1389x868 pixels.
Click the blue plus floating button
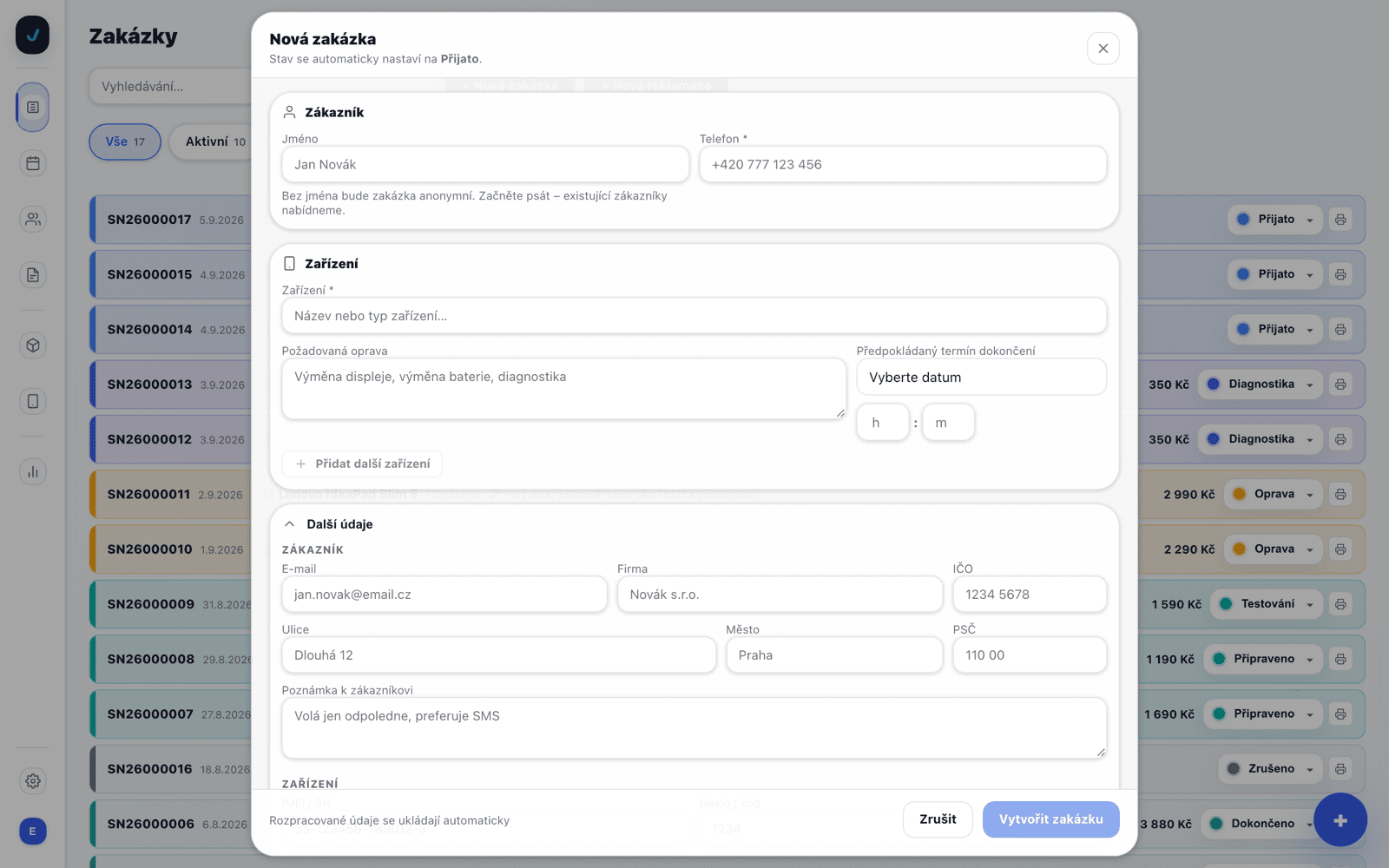coord(1340,819)
